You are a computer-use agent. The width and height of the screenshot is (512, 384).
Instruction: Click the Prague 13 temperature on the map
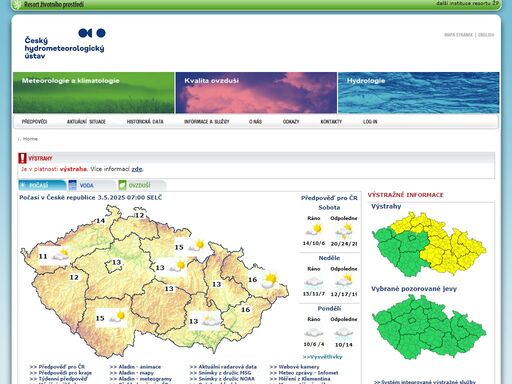(x=116, y=262)
